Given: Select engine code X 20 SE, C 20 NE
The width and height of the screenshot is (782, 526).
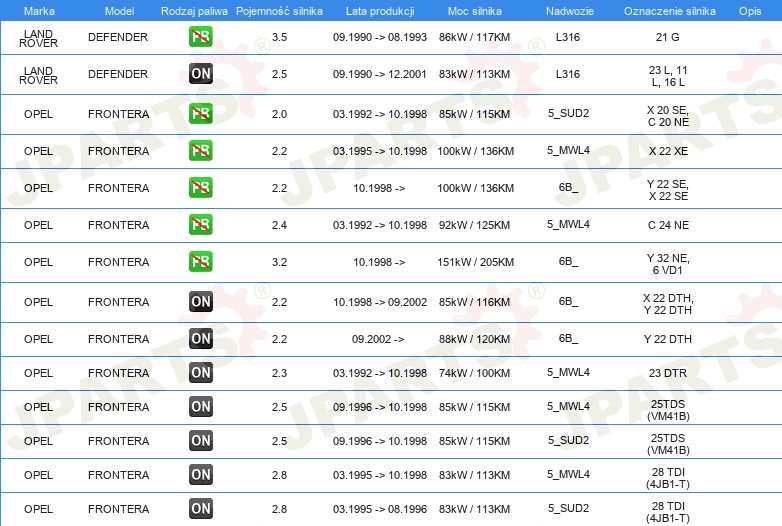Looking at the screenshot, I should click(668, 116).
